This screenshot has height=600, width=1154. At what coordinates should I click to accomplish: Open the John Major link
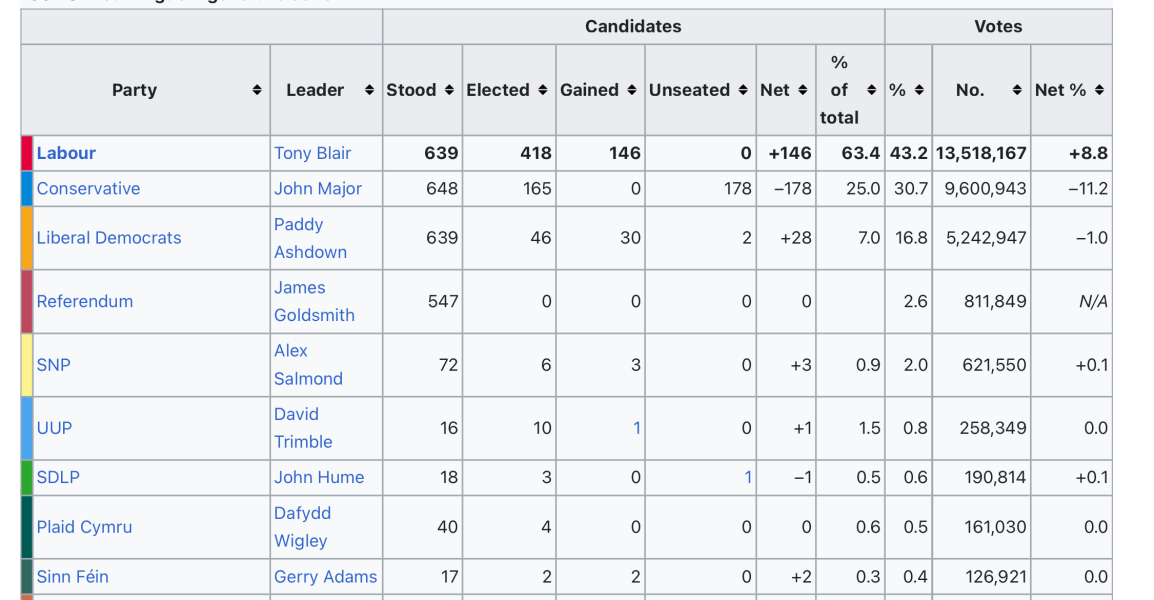tap(318, 188)
